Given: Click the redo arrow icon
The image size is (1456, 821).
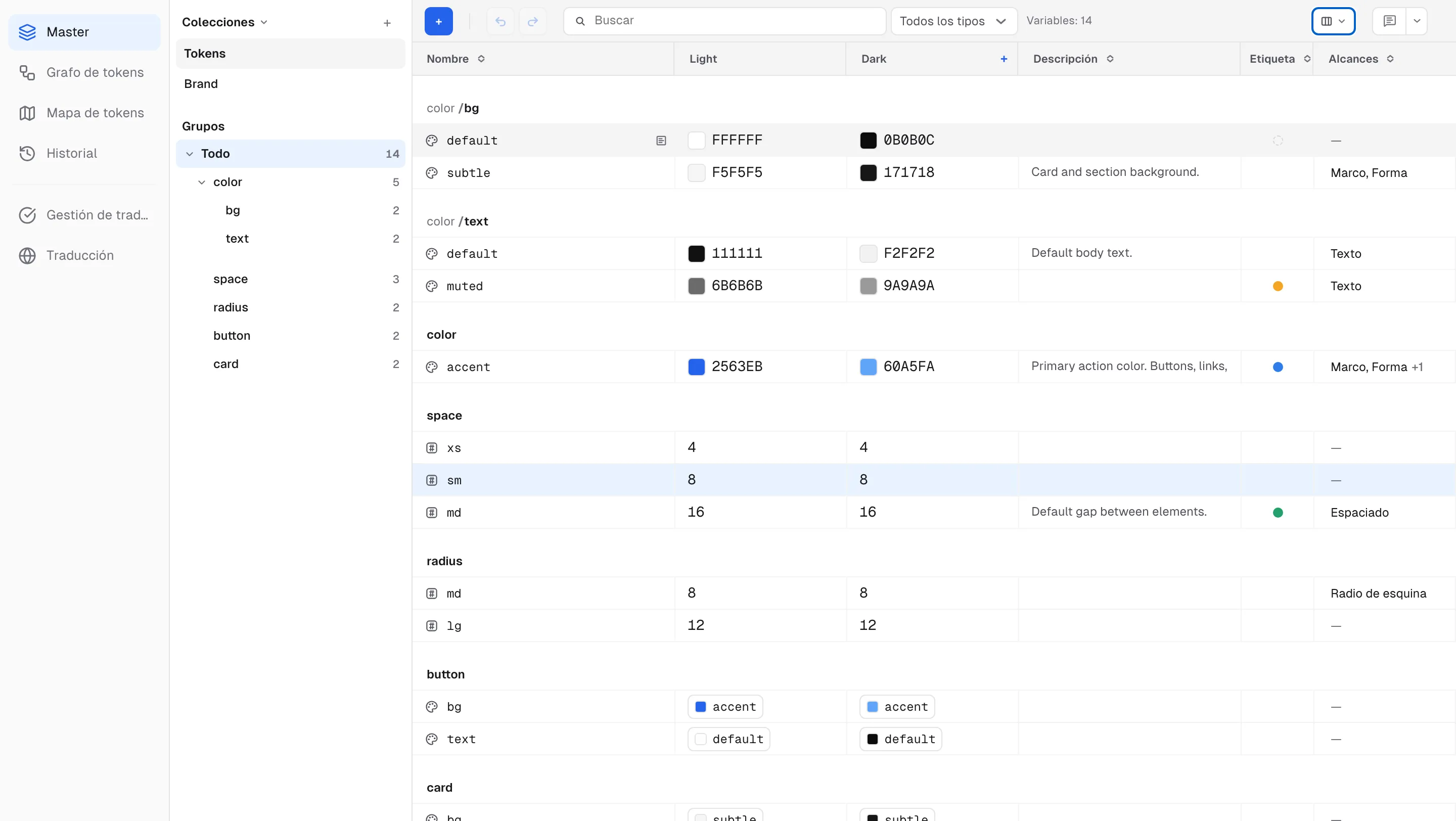Looking at the screenshot, I should click(532, 21).
